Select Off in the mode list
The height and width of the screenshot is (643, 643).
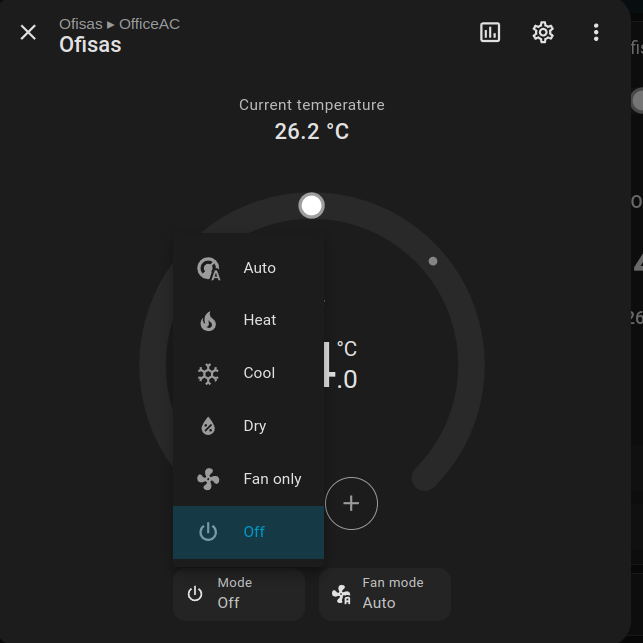point(248,532)
